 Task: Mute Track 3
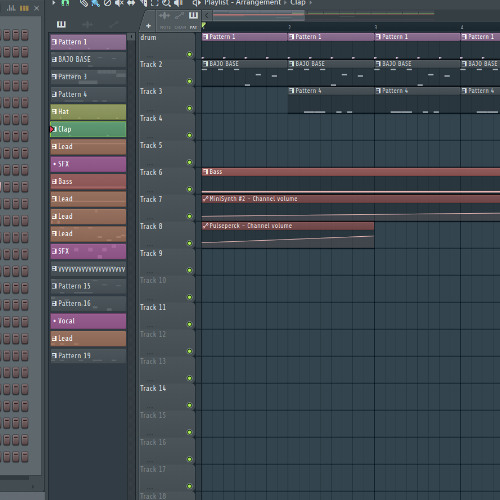point(189,108)
